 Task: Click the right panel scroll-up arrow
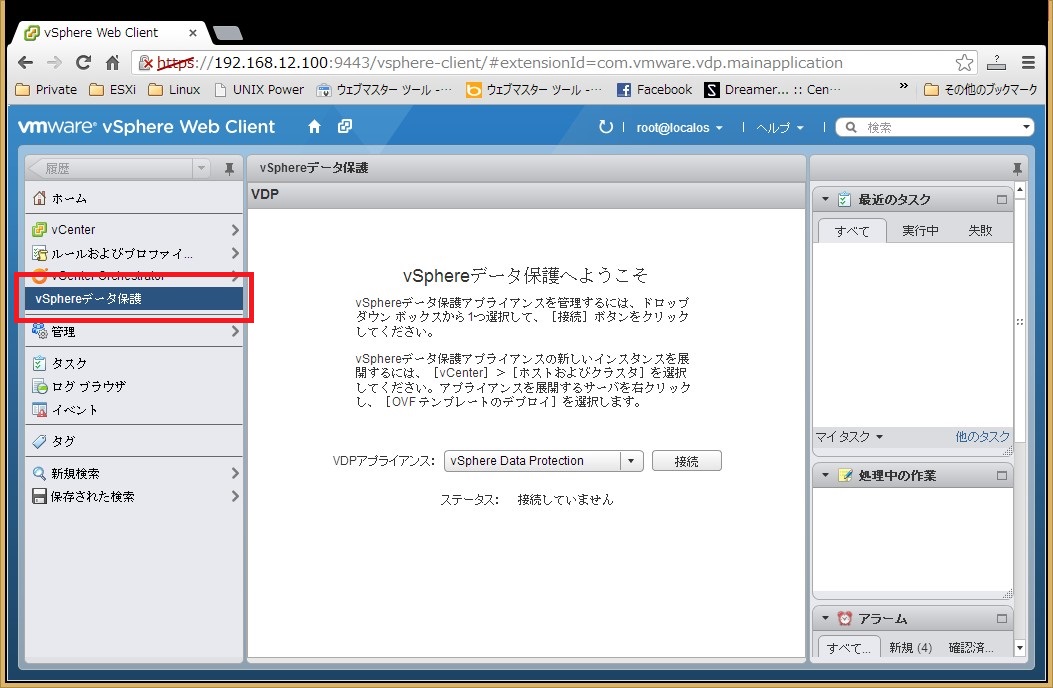[1020, 191]
